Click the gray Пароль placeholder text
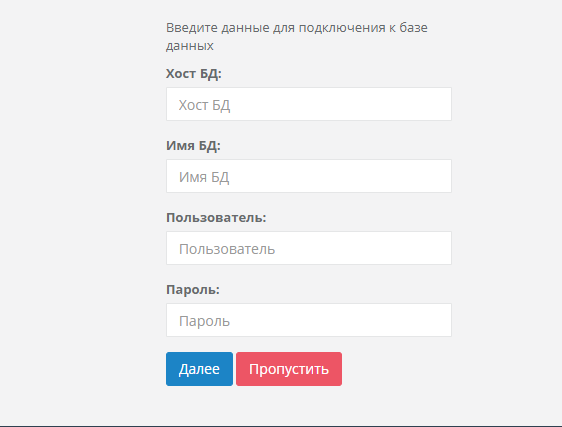562x427 pixels. tap(204, 322)
